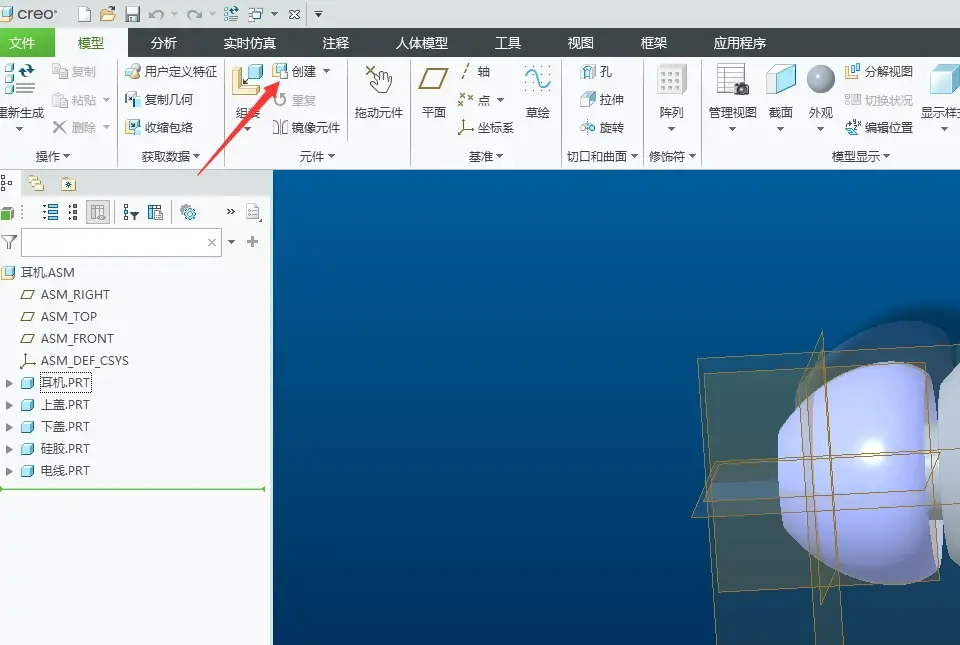Expand the 上盖.PRT tree node
The width and height of the screenshot is (960, 645).
click(9, 405)
